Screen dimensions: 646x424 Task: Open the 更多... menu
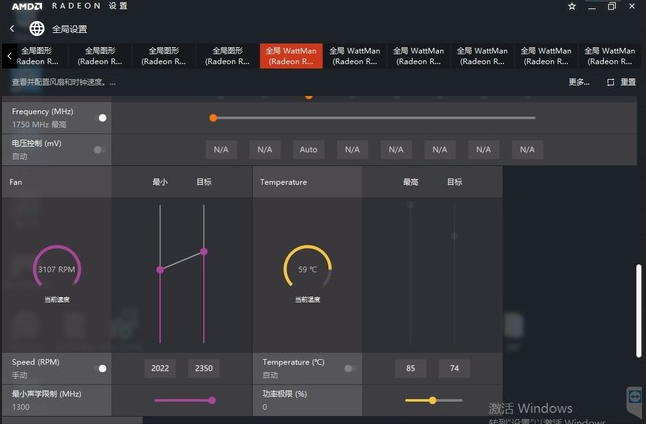pos(579,82)
